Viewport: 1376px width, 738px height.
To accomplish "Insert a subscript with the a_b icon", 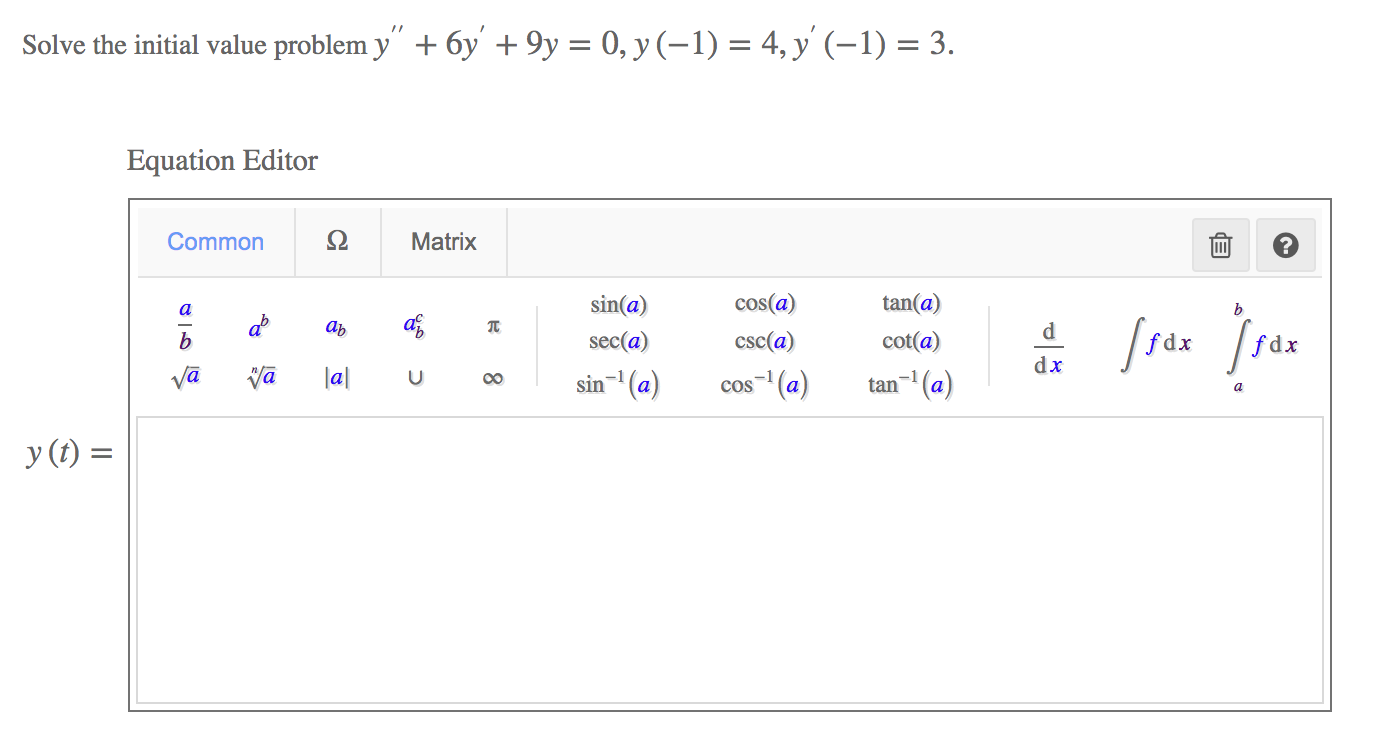I will point(335,327).
